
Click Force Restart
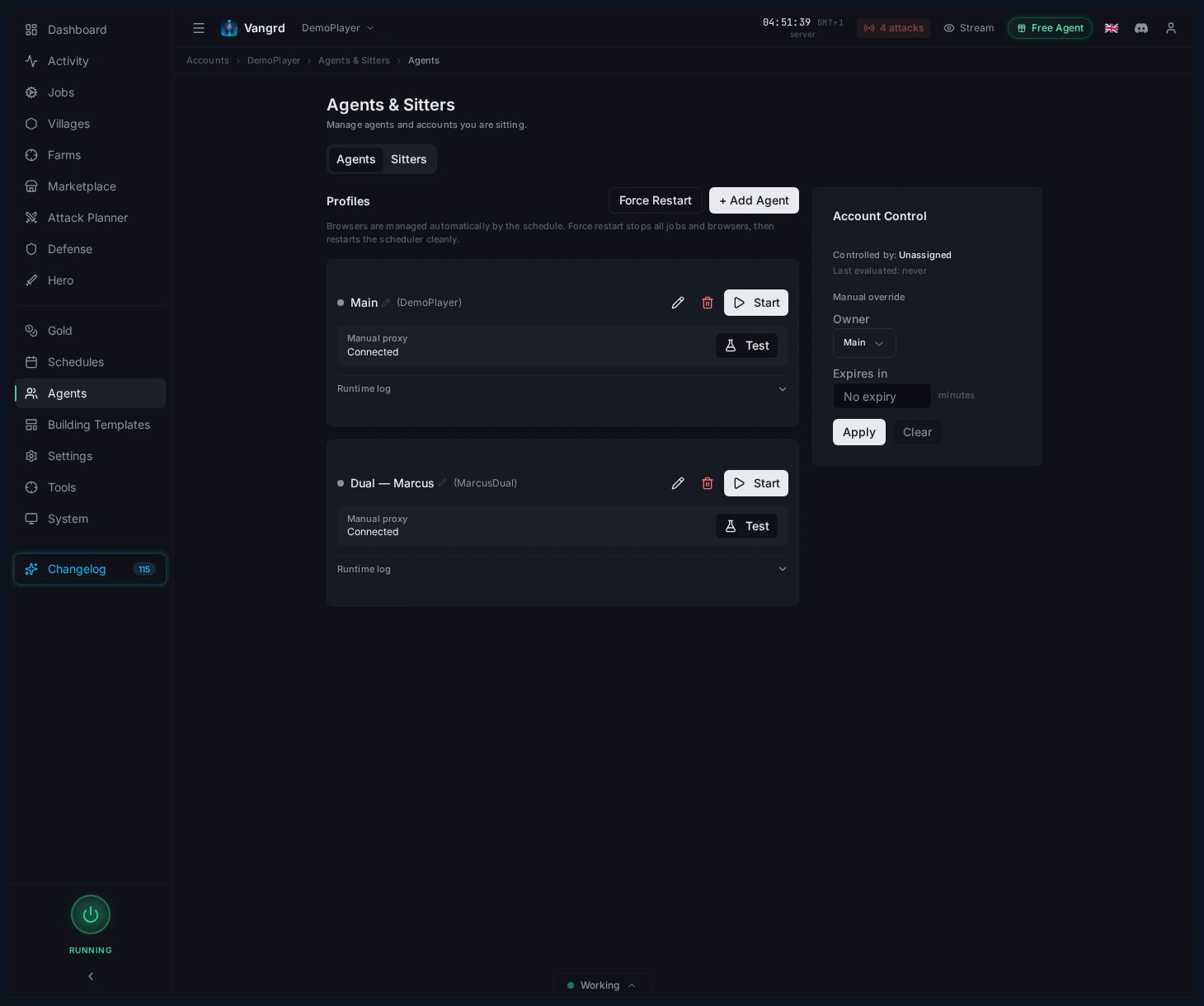point(655,200)
